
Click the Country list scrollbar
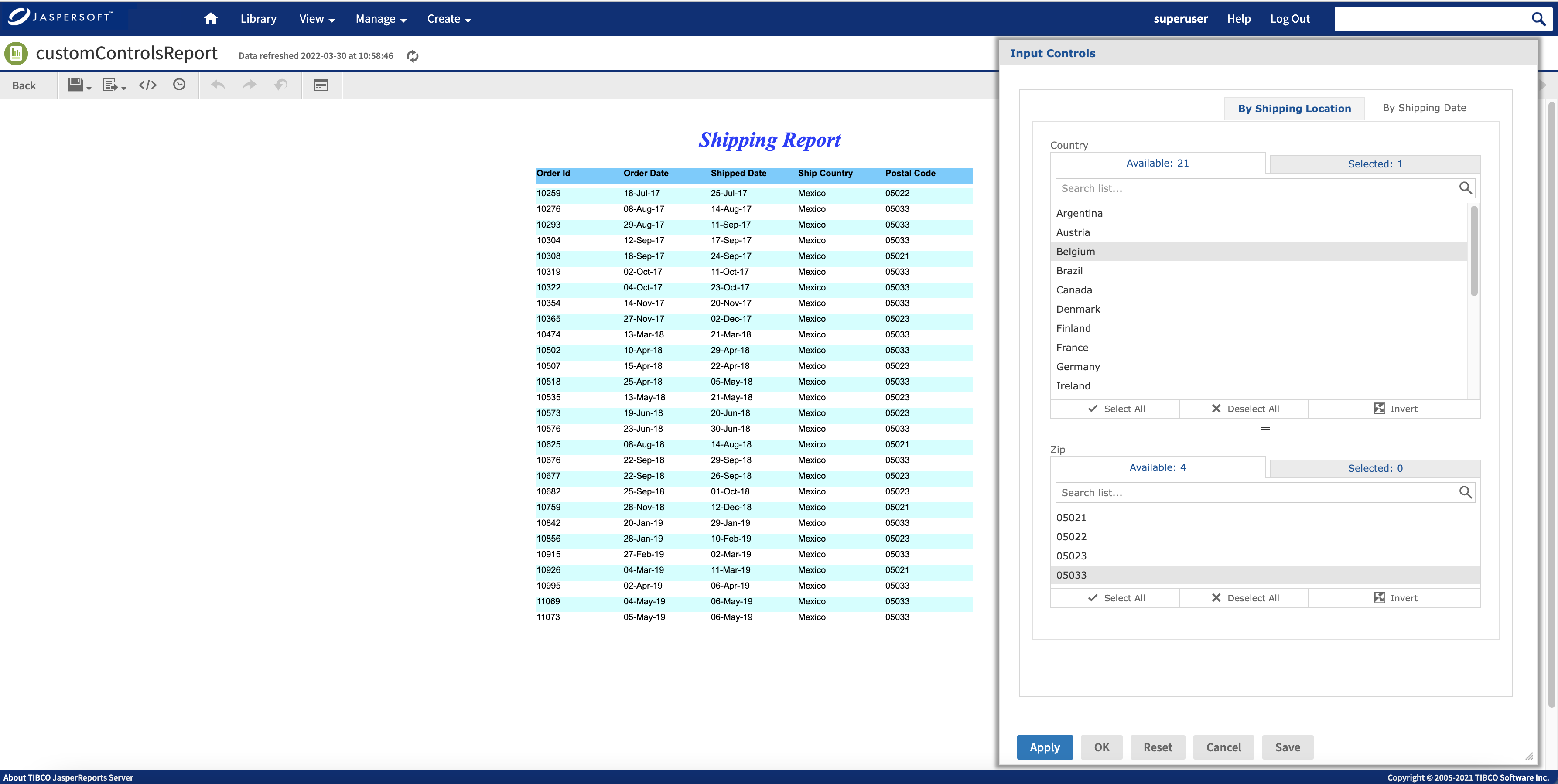click(x=1474, y=251)
